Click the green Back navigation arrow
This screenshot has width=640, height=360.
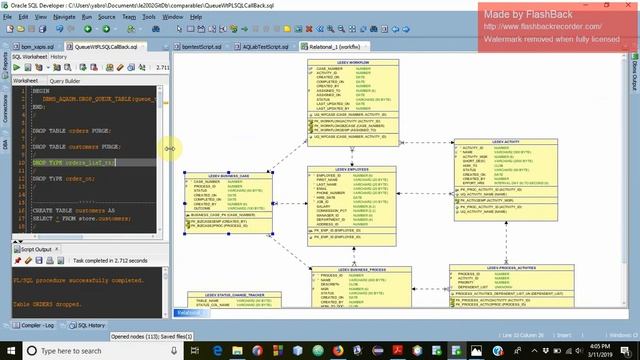click(87, 29)
